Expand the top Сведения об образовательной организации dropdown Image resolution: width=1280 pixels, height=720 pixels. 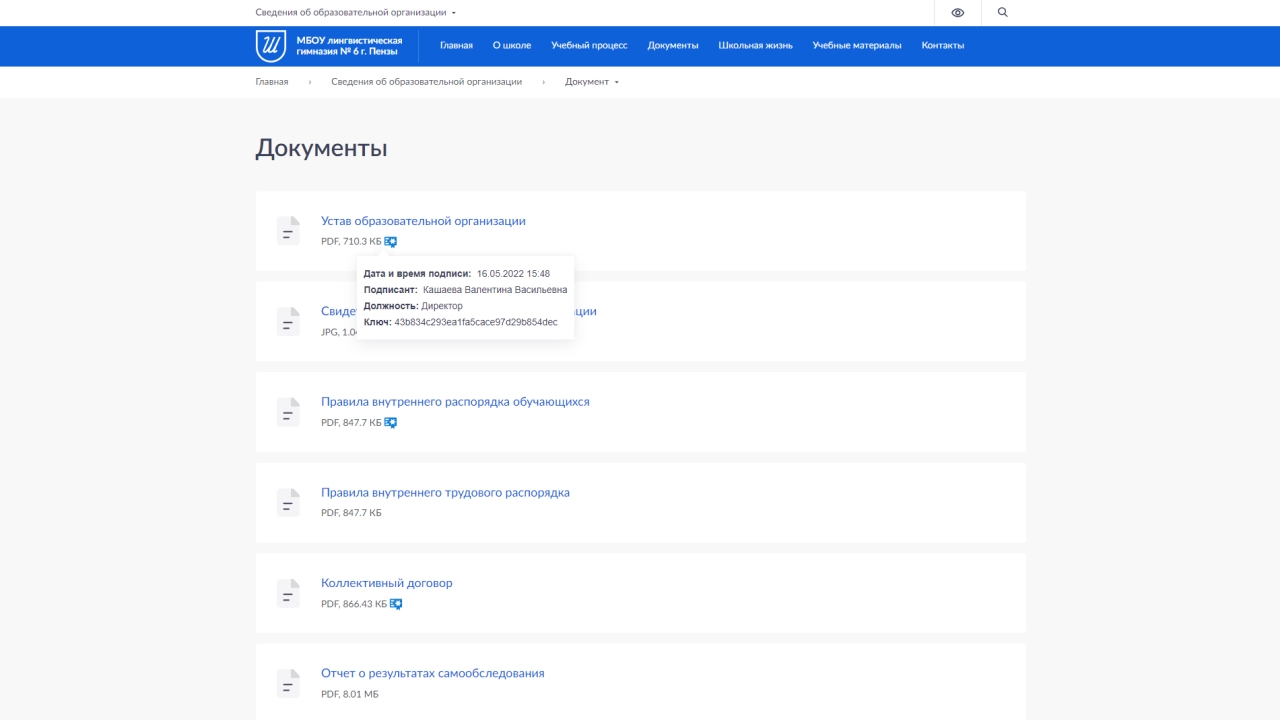tap(355, 13)
